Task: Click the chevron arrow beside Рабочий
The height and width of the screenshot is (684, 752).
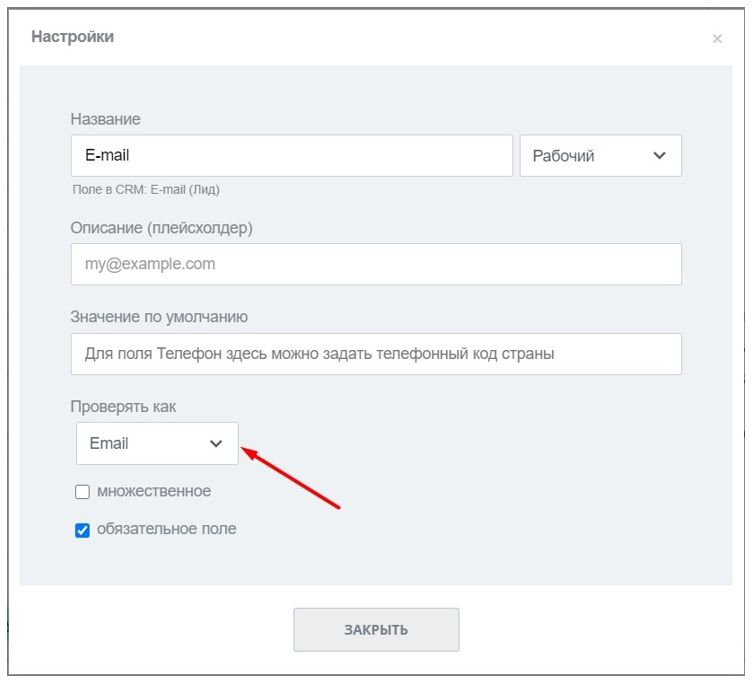Action: point(659,156)
